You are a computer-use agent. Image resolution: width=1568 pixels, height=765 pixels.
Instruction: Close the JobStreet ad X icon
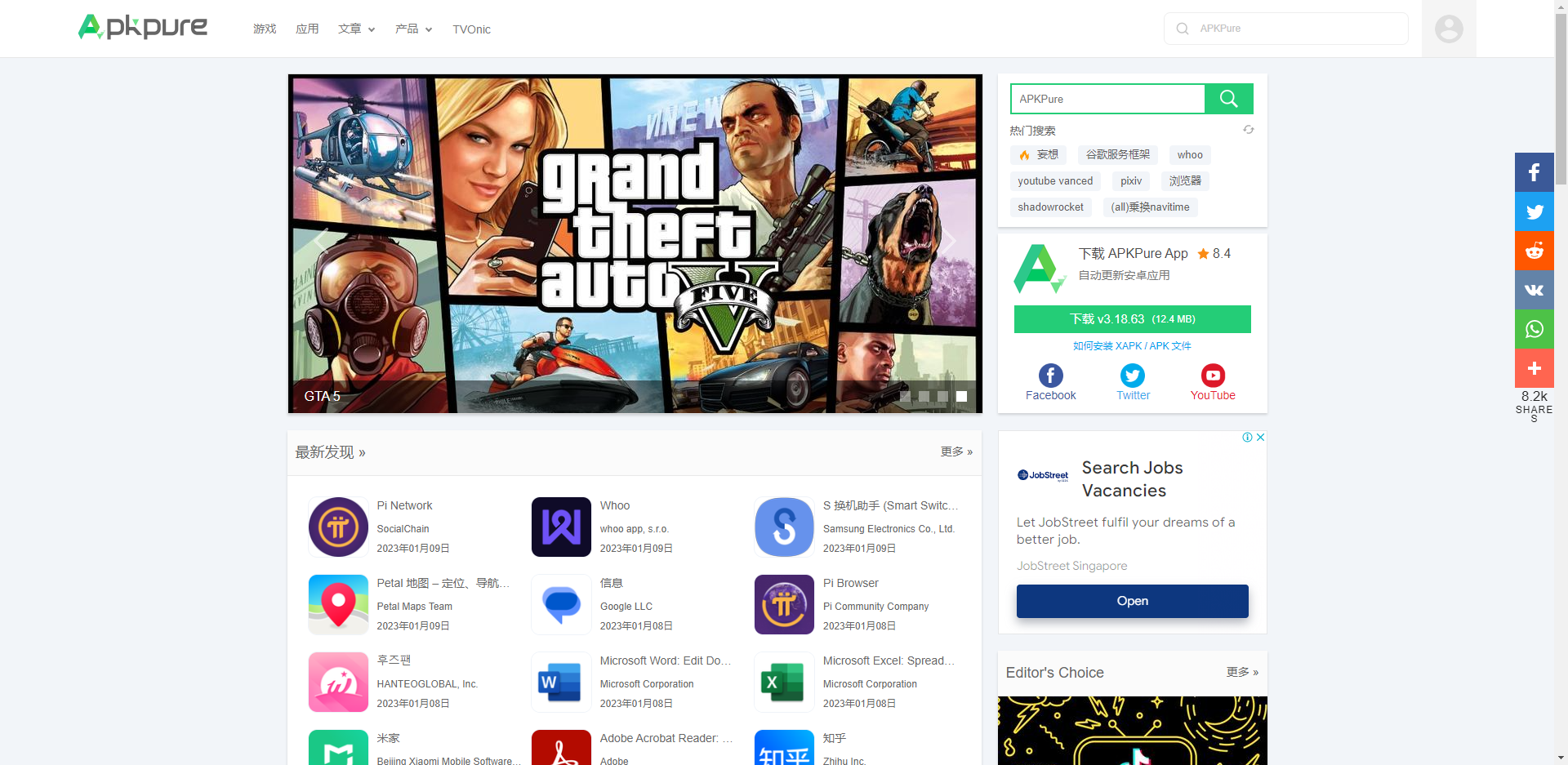pos(1260,438)
